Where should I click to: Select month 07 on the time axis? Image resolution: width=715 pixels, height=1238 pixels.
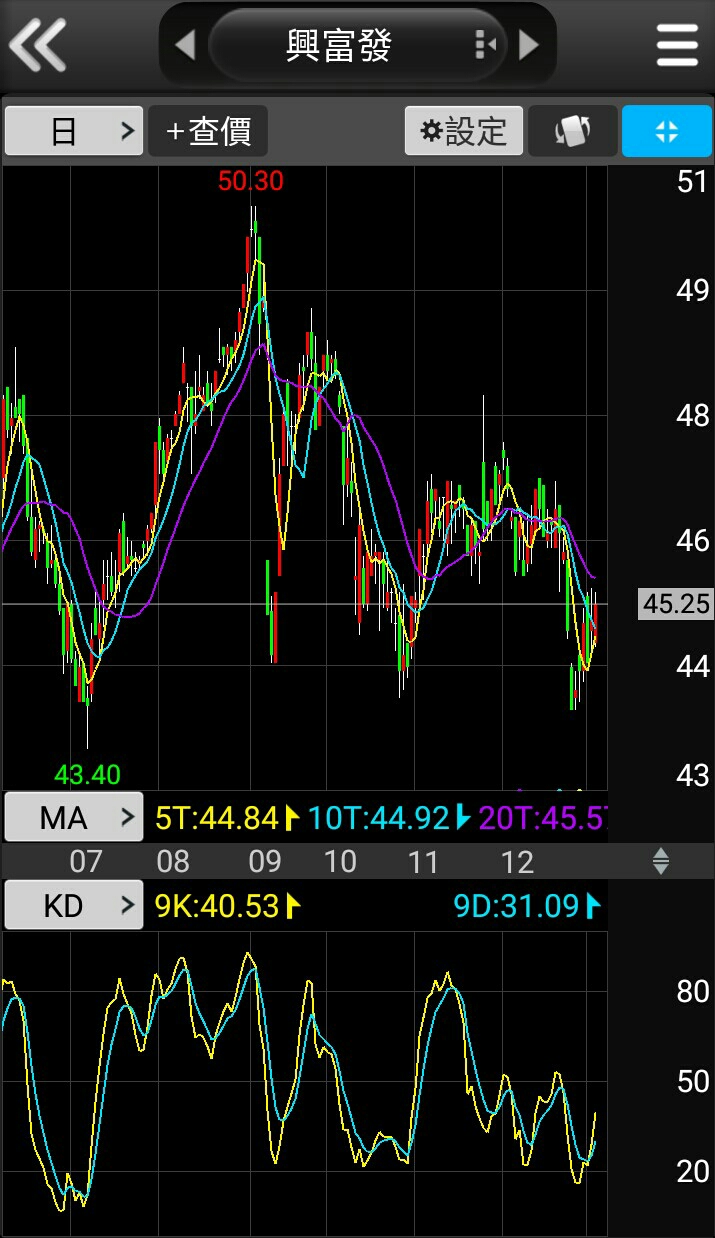click(x=86, y=861)
